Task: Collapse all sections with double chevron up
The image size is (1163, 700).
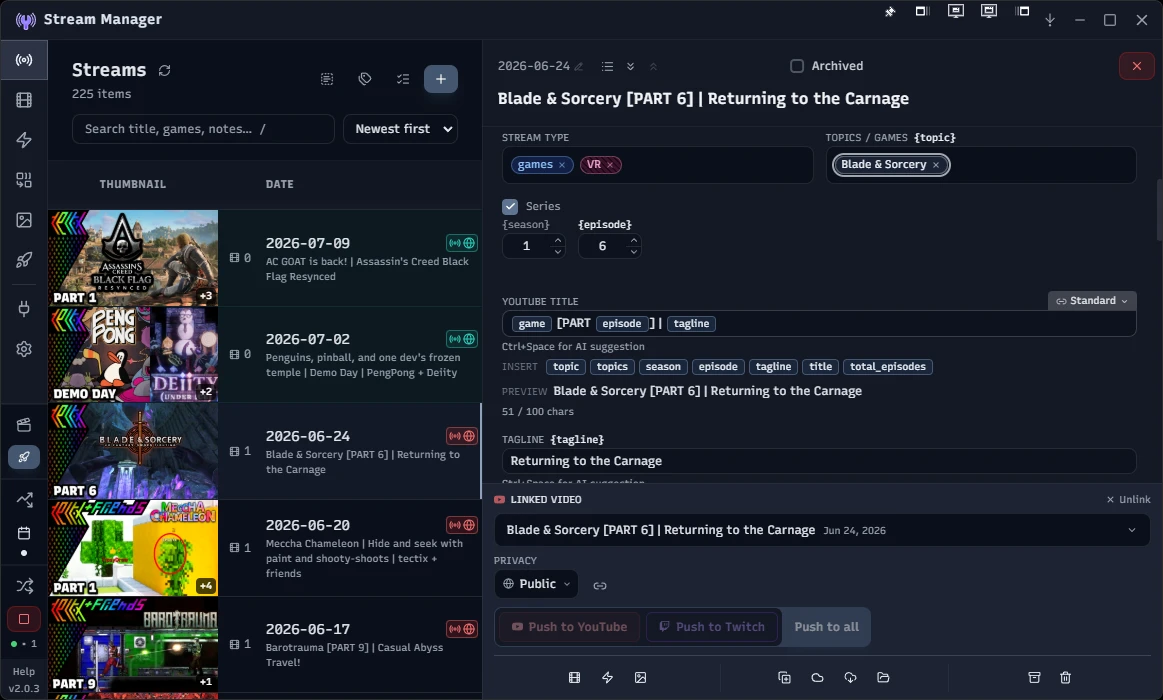Action: pyautogui.click(x=653, y=67)
